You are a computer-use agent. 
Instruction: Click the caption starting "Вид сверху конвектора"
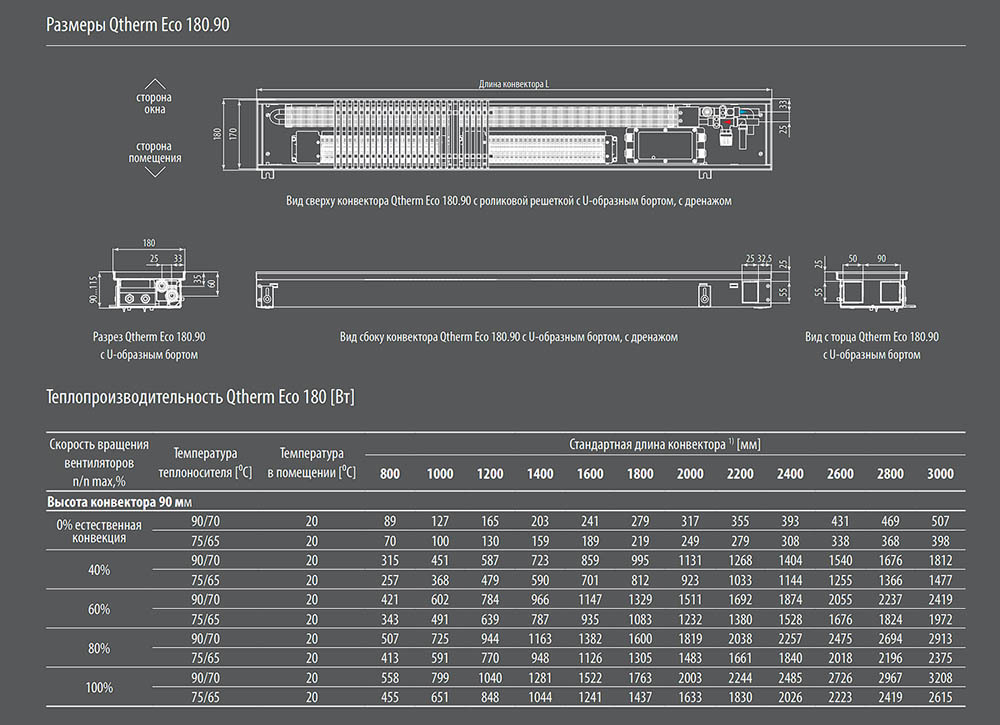509,201
